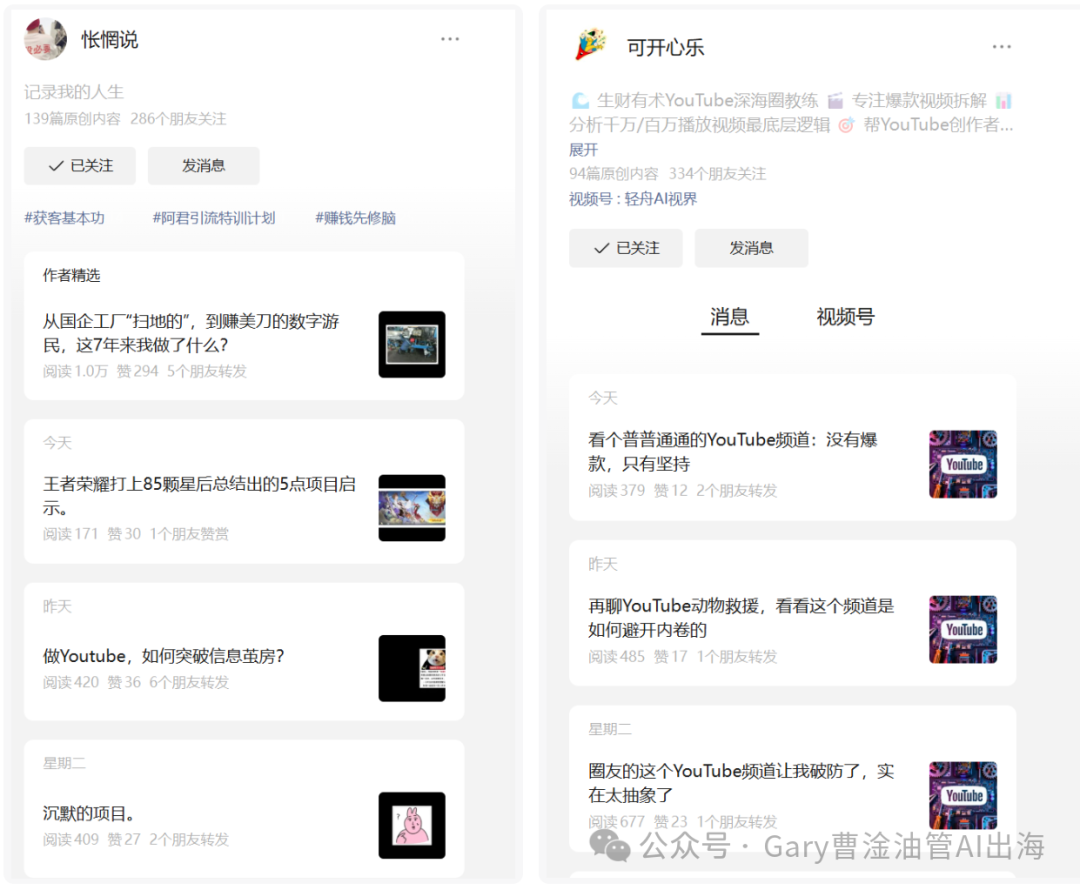The width and height of the screenshot is (1080, 890).
Task: Toggle the 已关注 follow button for 可开心乐
Action: [x=625, y=248]
